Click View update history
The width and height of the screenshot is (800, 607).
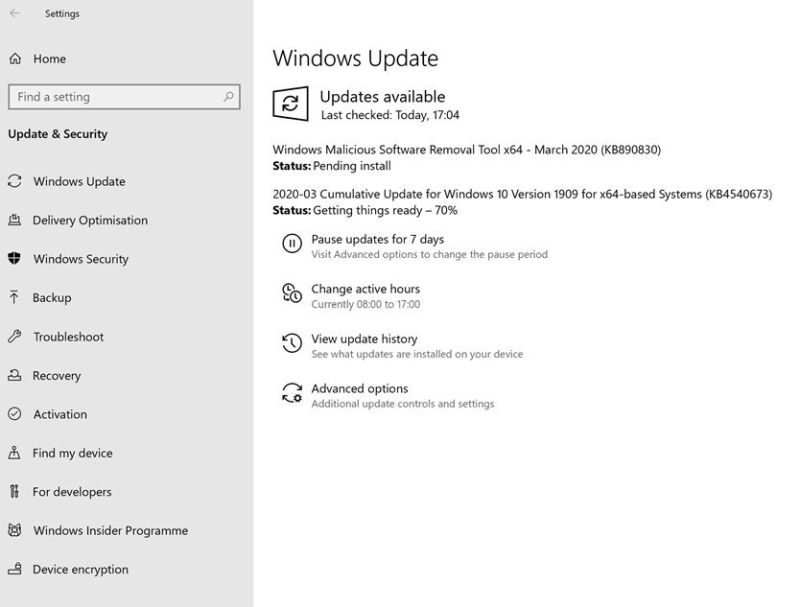click(x=364, y=339)
